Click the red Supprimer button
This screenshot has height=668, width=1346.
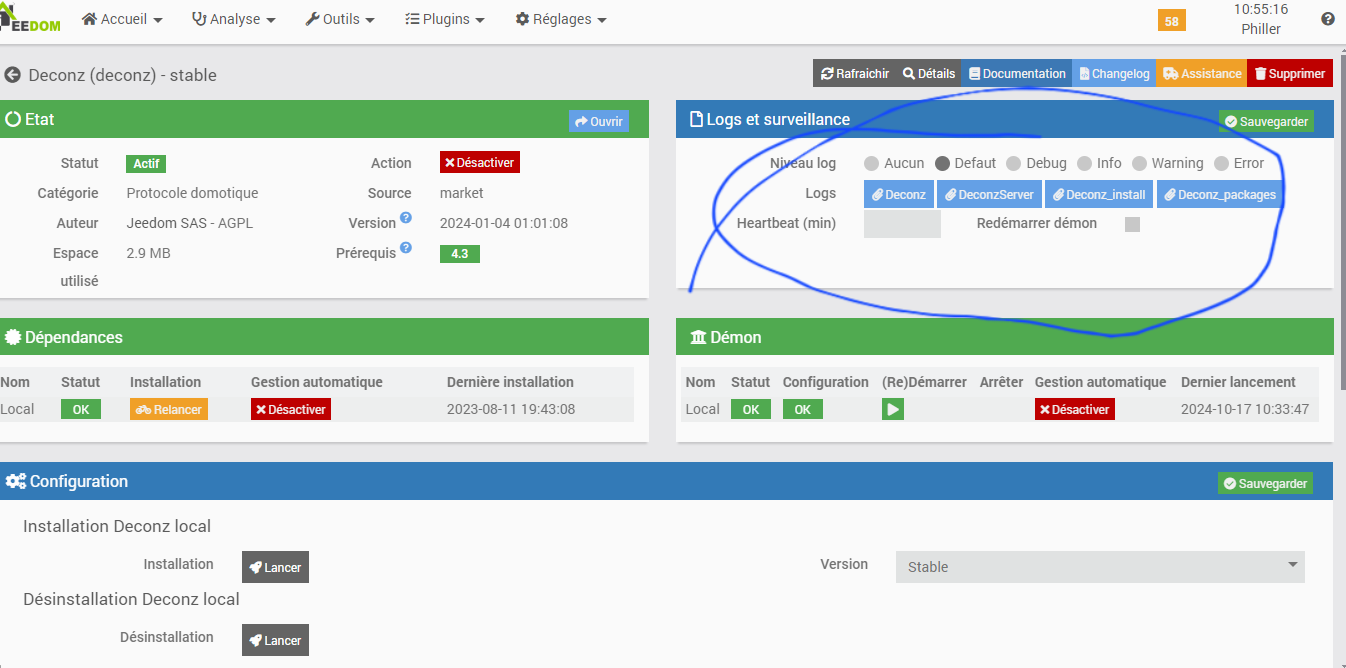(x=1290, y=74)
